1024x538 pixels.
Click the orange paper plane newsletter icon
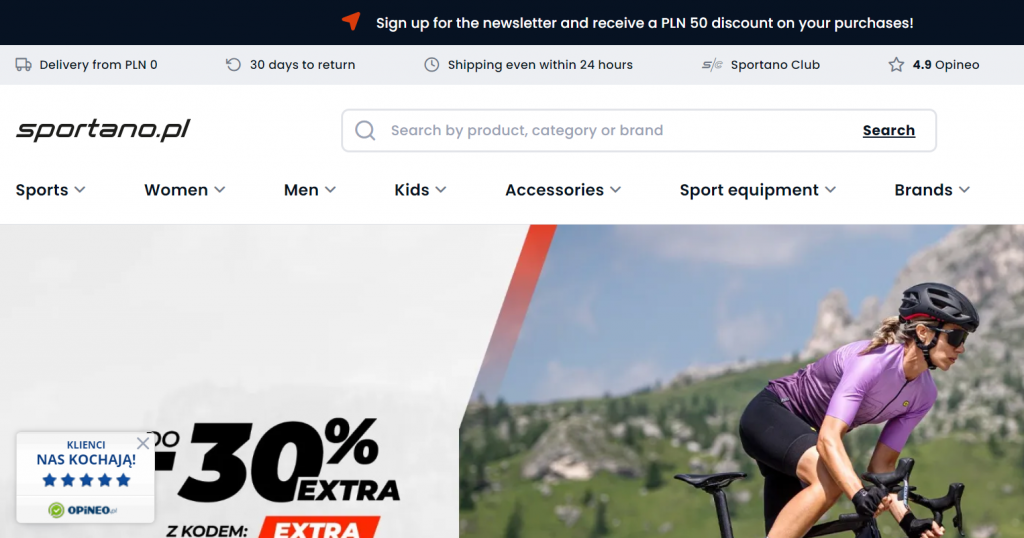pyautogui.click(x=351, y=22)
